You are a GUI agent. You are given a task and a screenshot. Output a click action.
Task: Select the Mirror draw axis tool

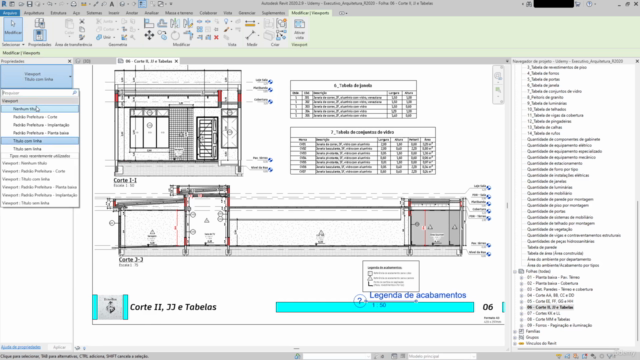pyautogui.click(x=188, y=24)
